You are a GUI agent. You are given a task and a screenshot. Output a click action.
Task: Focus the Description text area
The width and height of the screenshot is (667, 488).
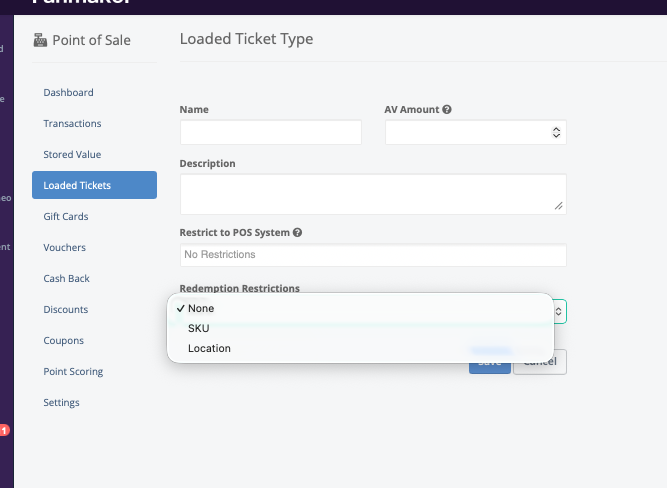[372, 193]
